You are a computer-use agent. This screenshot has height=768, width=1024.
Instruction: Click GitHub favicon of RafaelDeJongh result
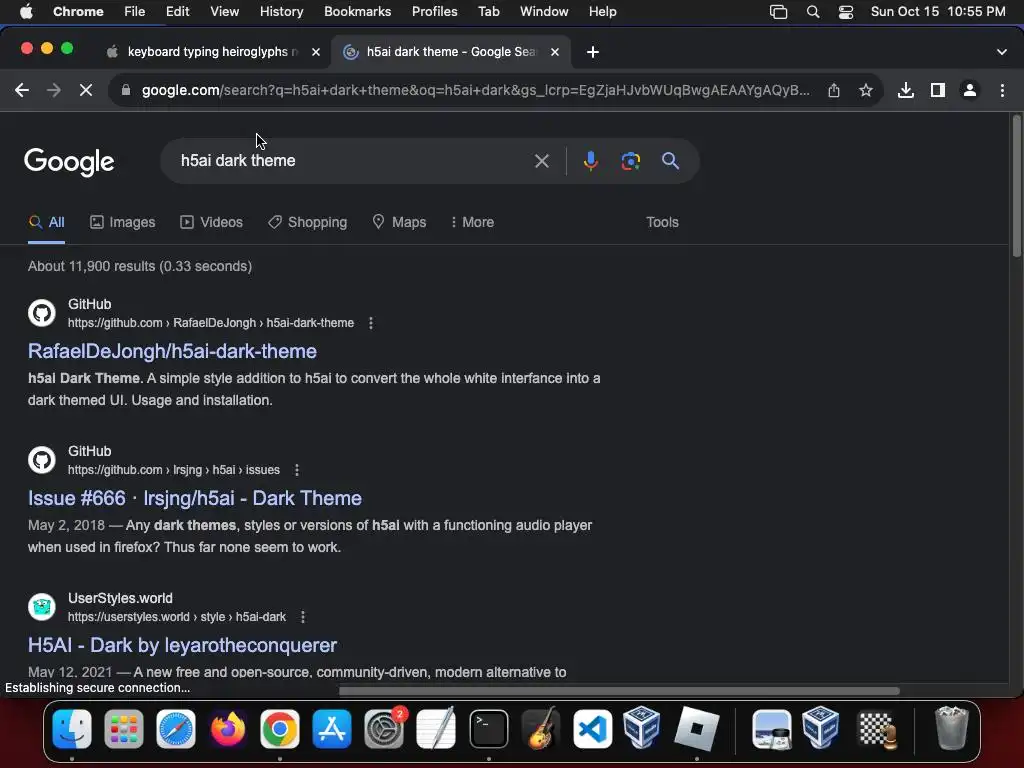click(42, 313)
